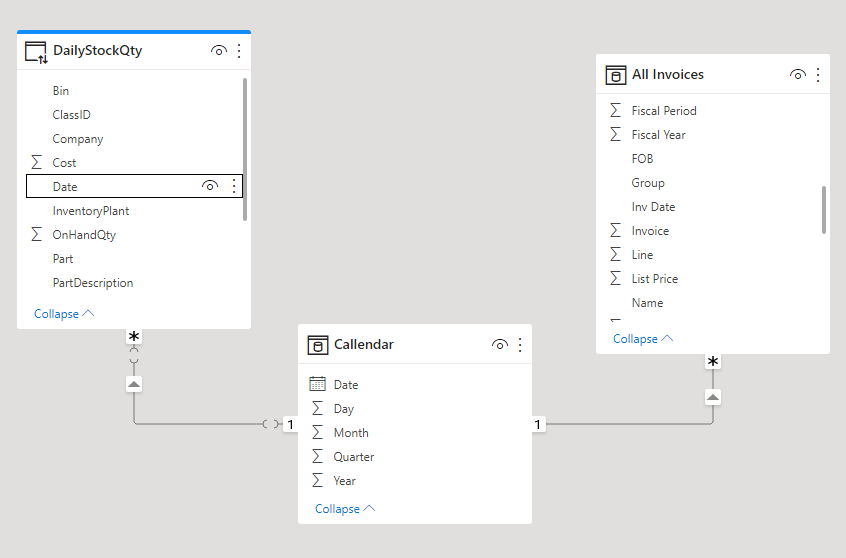Click sigma icon beside Month field
This screenshot has width=846, height=558.
(318, 432)
